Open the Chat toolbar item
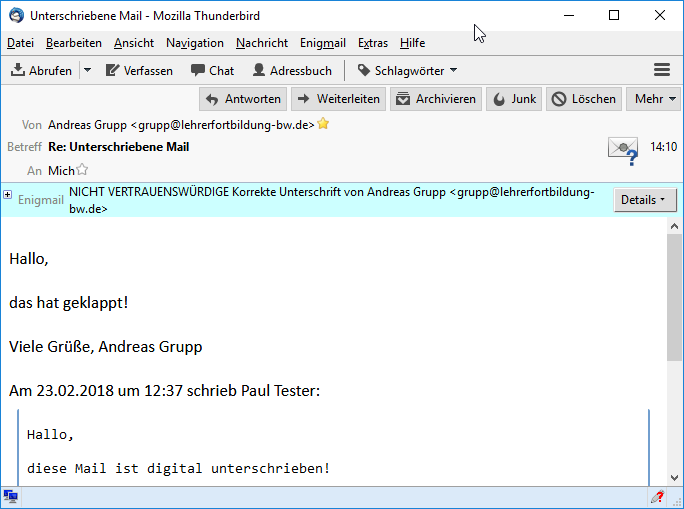684x509 pixels. point(212,71)
